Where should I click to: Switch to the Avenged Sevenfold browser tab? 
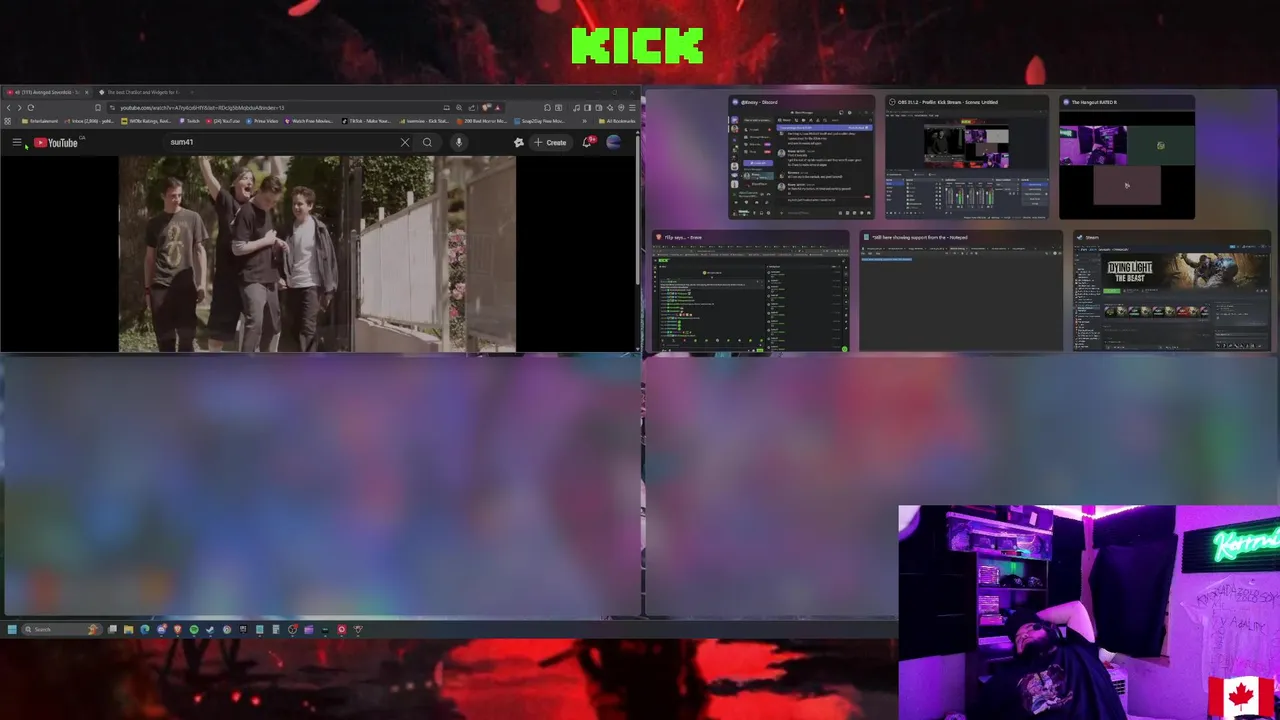(x=45, y=92)
